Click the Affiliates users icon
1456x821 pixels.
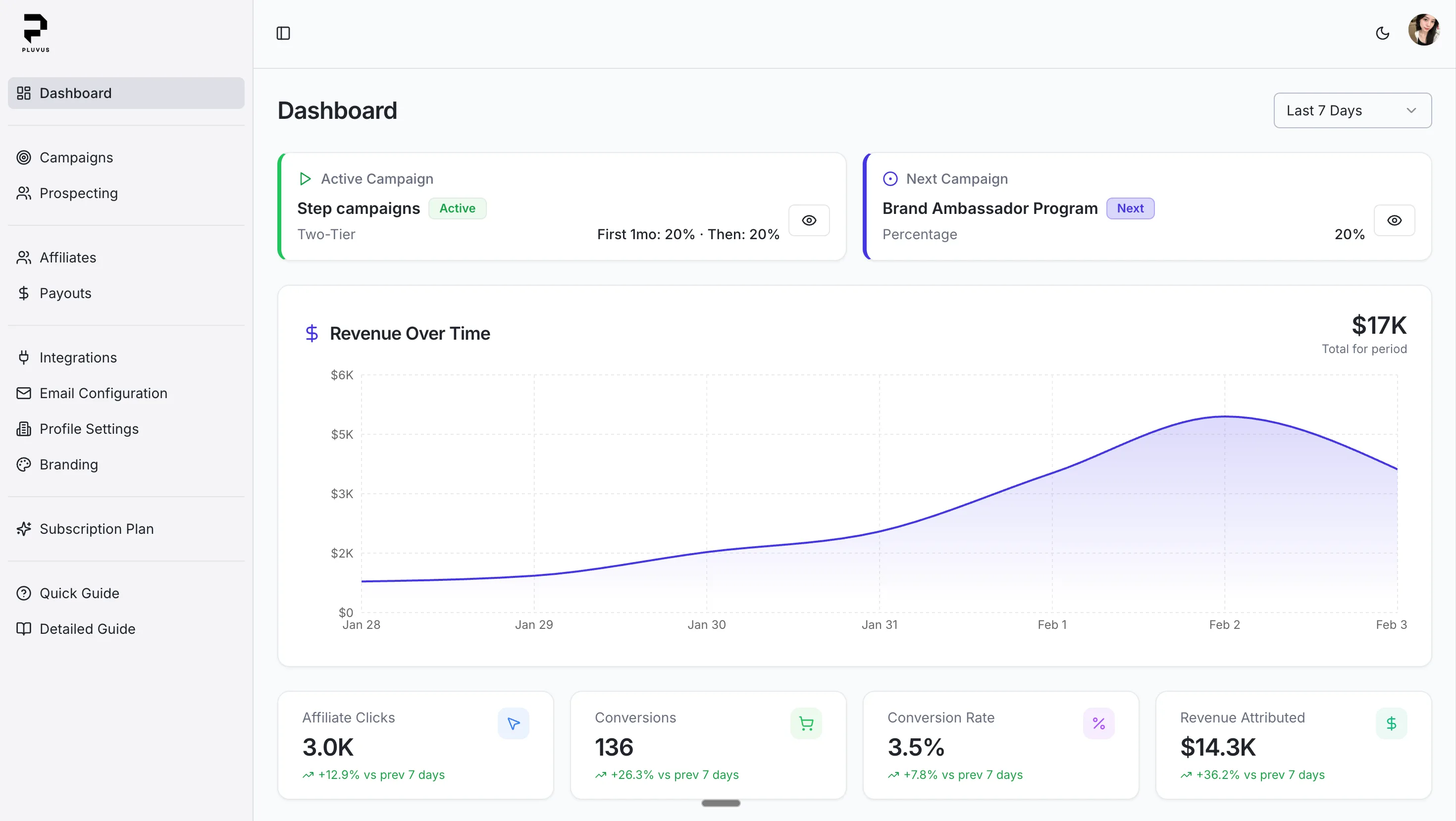(24, 257)
